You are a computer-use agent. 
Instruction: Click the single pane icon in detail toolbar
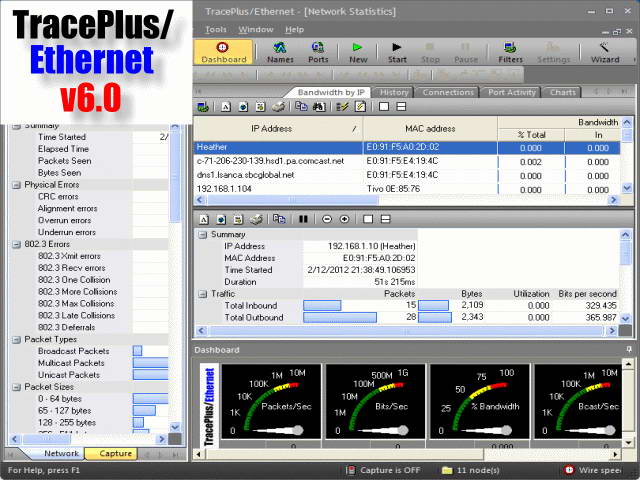tap(368, 220)
